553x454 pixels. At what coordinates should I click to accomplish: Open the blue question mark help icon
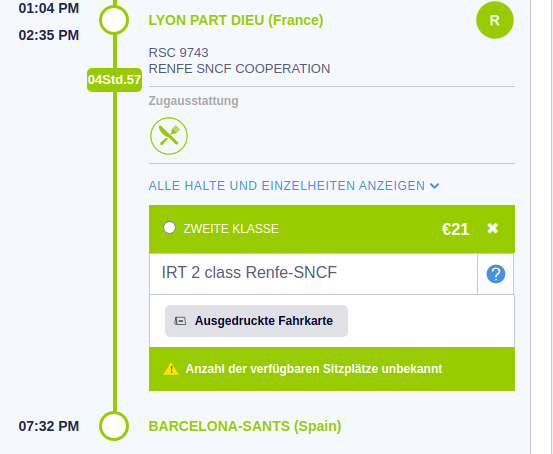[496, 274]
